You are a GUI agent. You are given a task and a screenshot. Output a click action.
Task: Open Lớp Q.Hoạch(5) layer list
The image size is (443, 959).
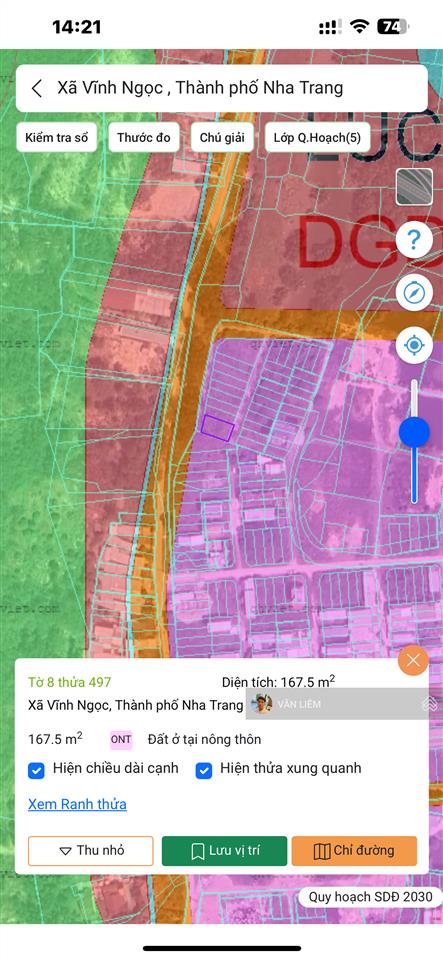tap(317, 138)
